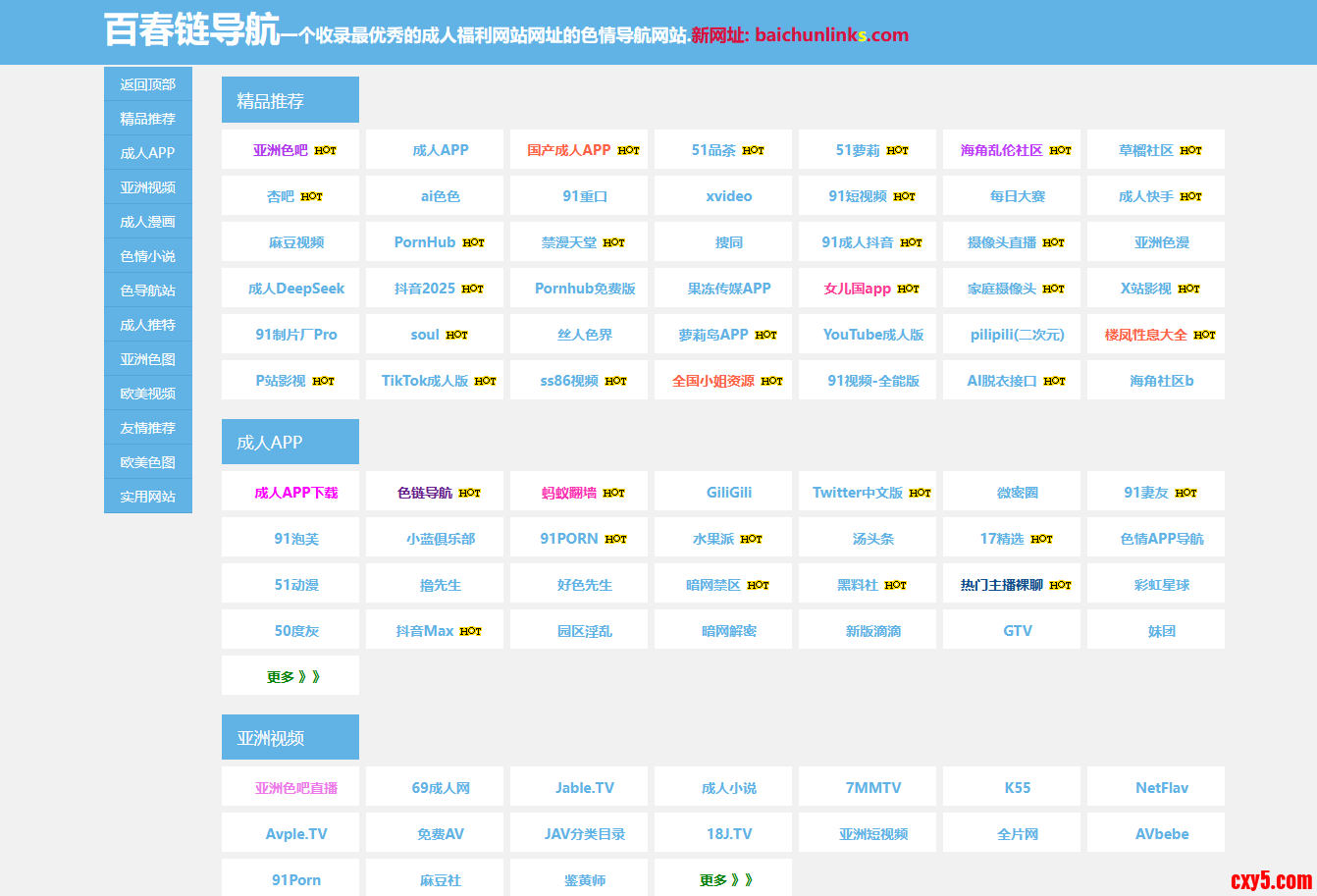Viewport: 1317px width, 896px height.
Task: Click the 返回顶部 sidebar item
Action: (147, 84)
